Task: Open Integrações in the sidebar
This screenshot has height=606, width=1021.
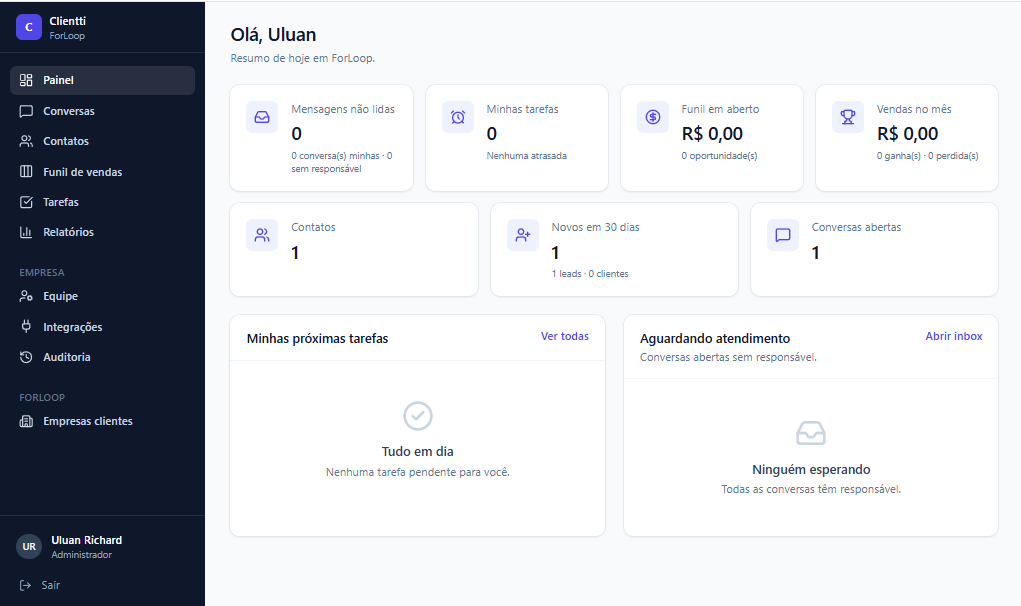Action: coord(102,327)
